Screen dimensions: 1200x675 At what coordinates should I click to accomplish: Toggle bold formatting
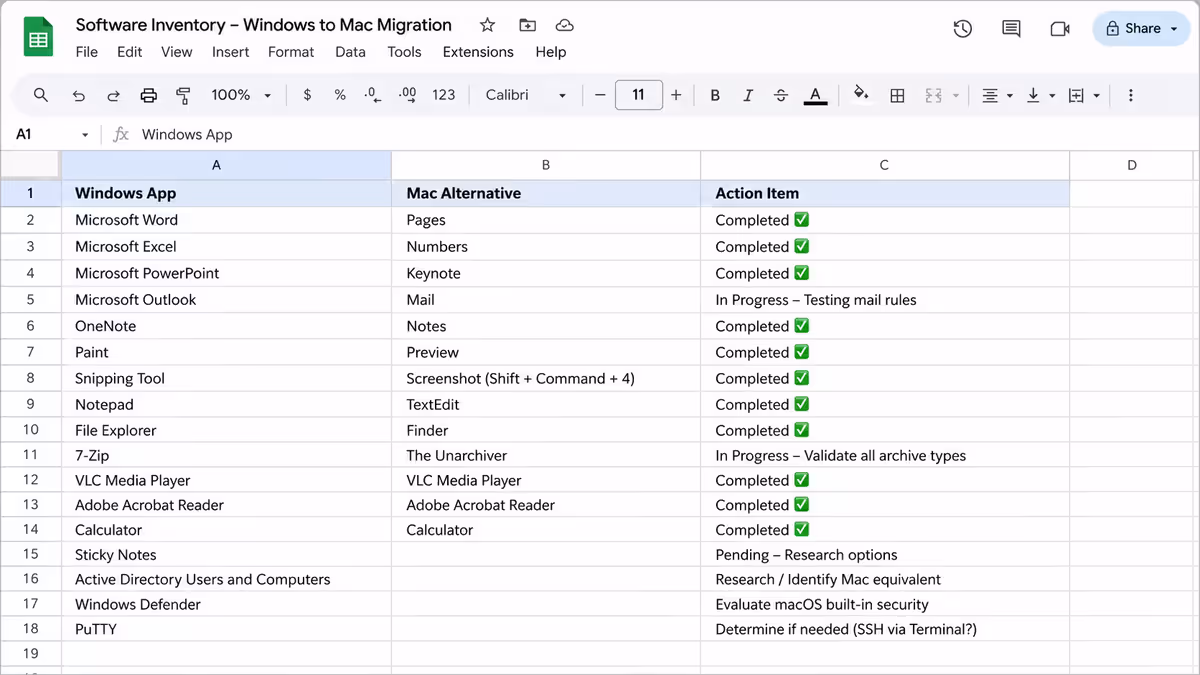click(x=715, y=95)
